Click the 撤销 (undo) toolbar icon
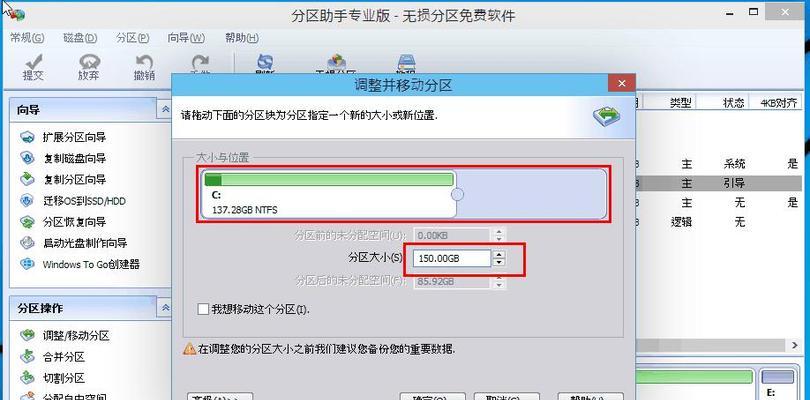Viewport: 810px width, 400px height. [x=144, y=67]
